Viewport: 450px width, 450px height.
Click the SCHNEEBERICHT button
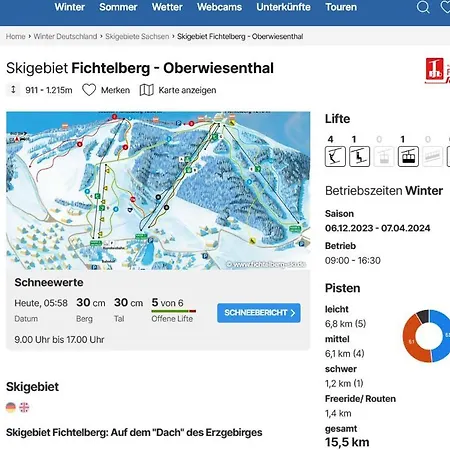point(259,313)
